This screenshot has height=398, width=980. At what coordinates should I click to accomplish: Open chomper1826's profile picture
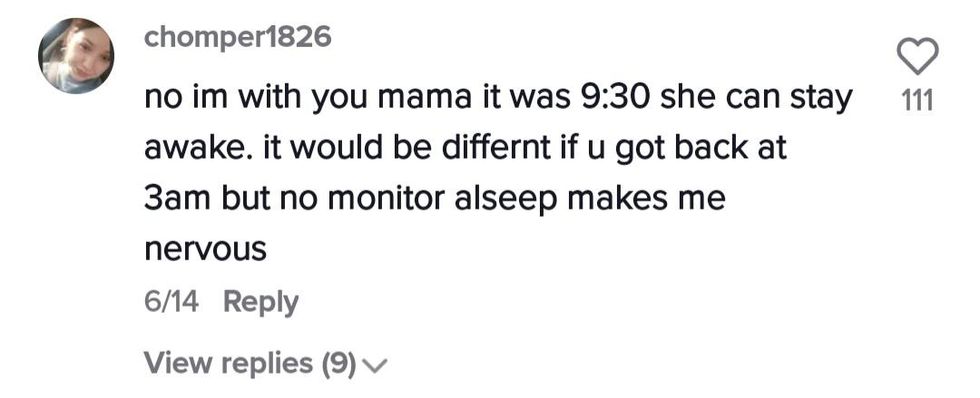(76, 56)
